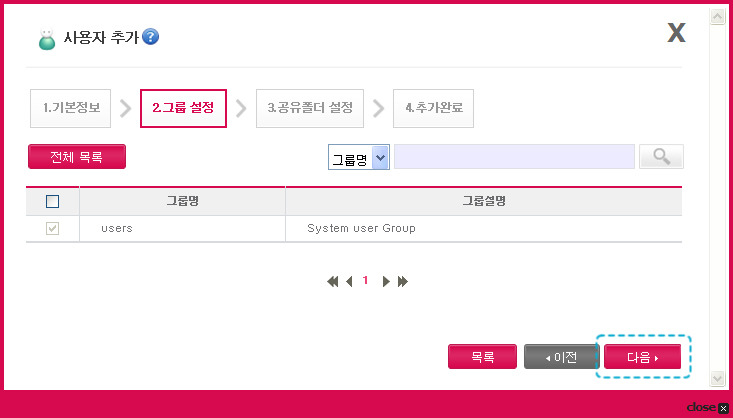
Task: Click the 이전 previous button
Action: point(561,357)
